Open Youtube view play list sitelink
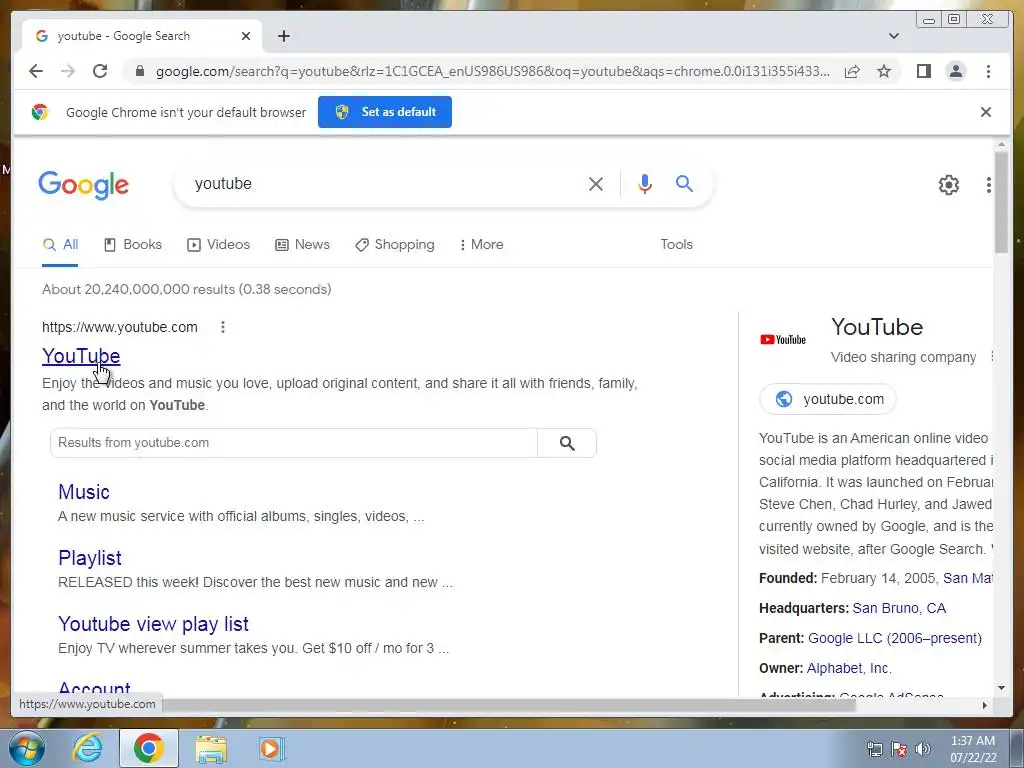 [x=153, y=624]
